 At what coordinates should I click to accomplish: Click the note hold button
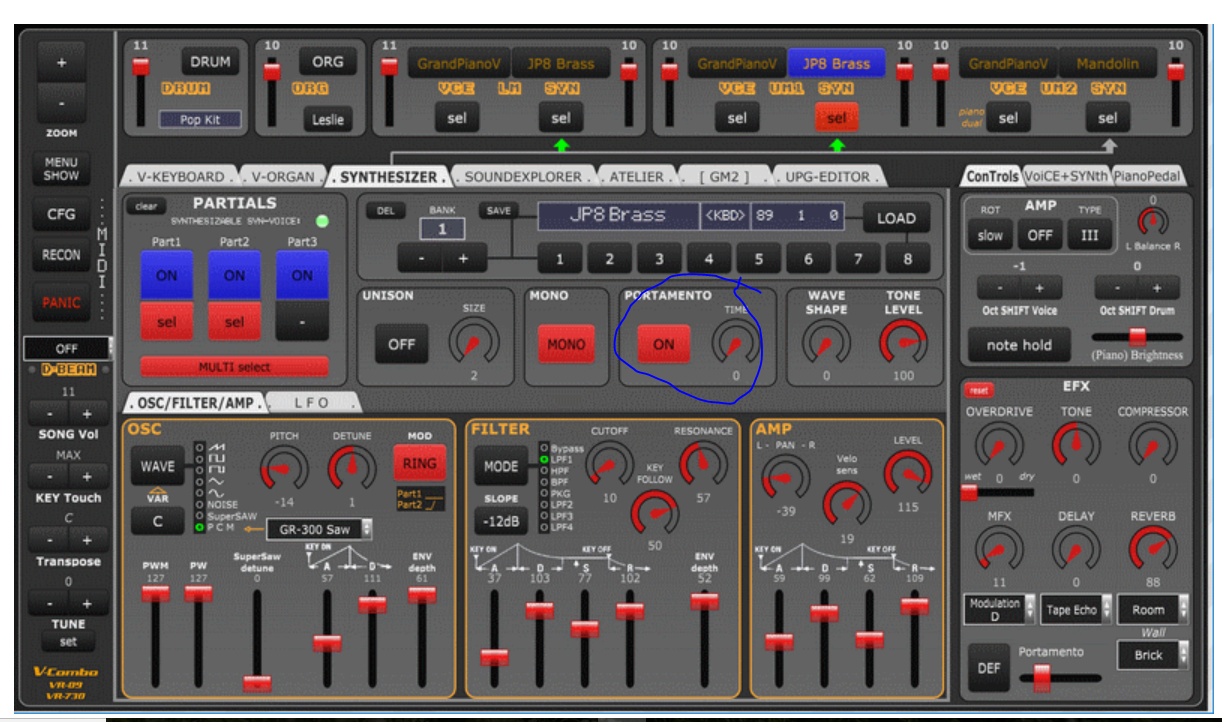pos(1018,345)
